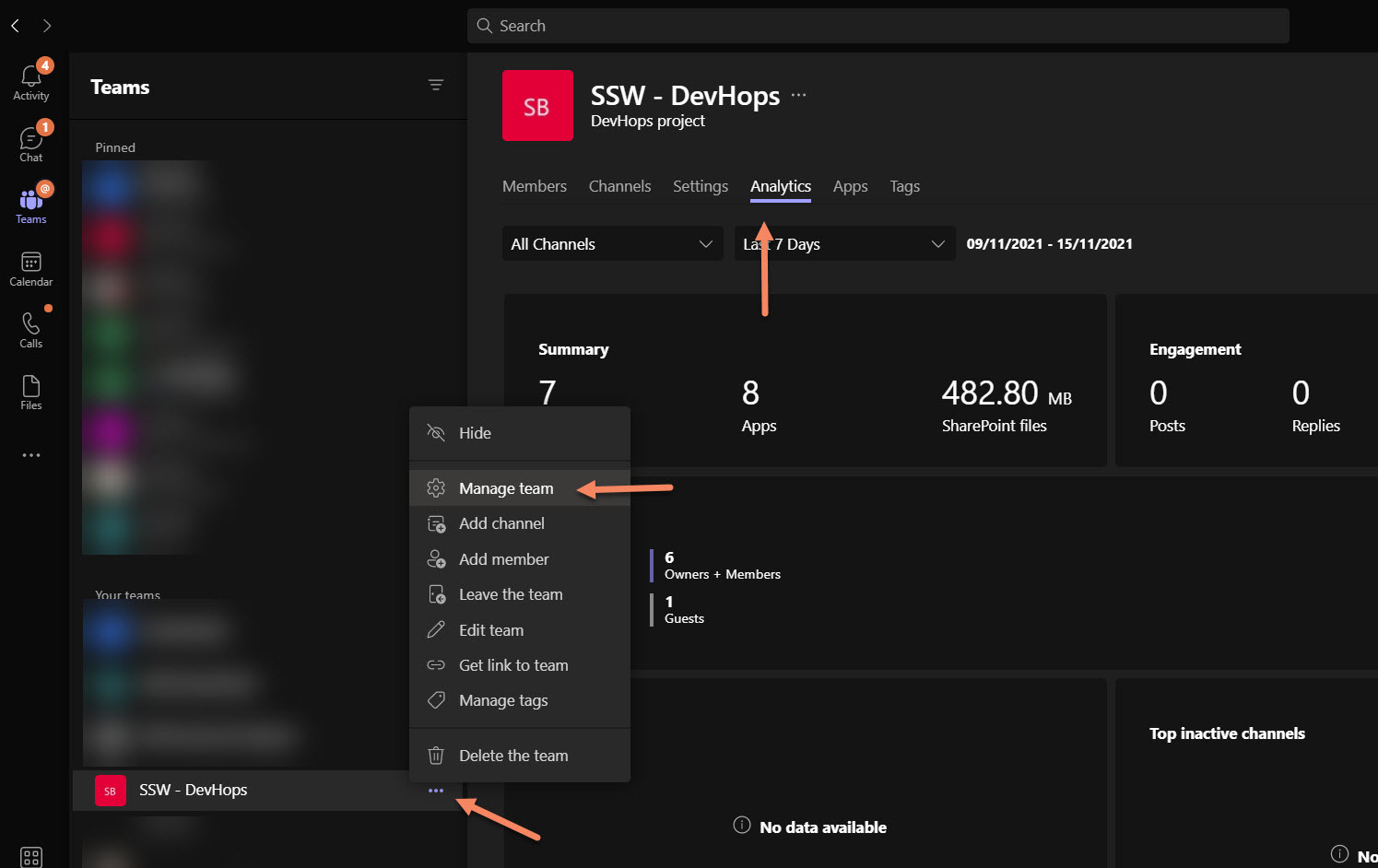Image resolution: width=1378 pixels, height=868 pixels.
Task: Expand the Last 7 Days dropdown
Action: pyautogui.click(x=844, y=244)
